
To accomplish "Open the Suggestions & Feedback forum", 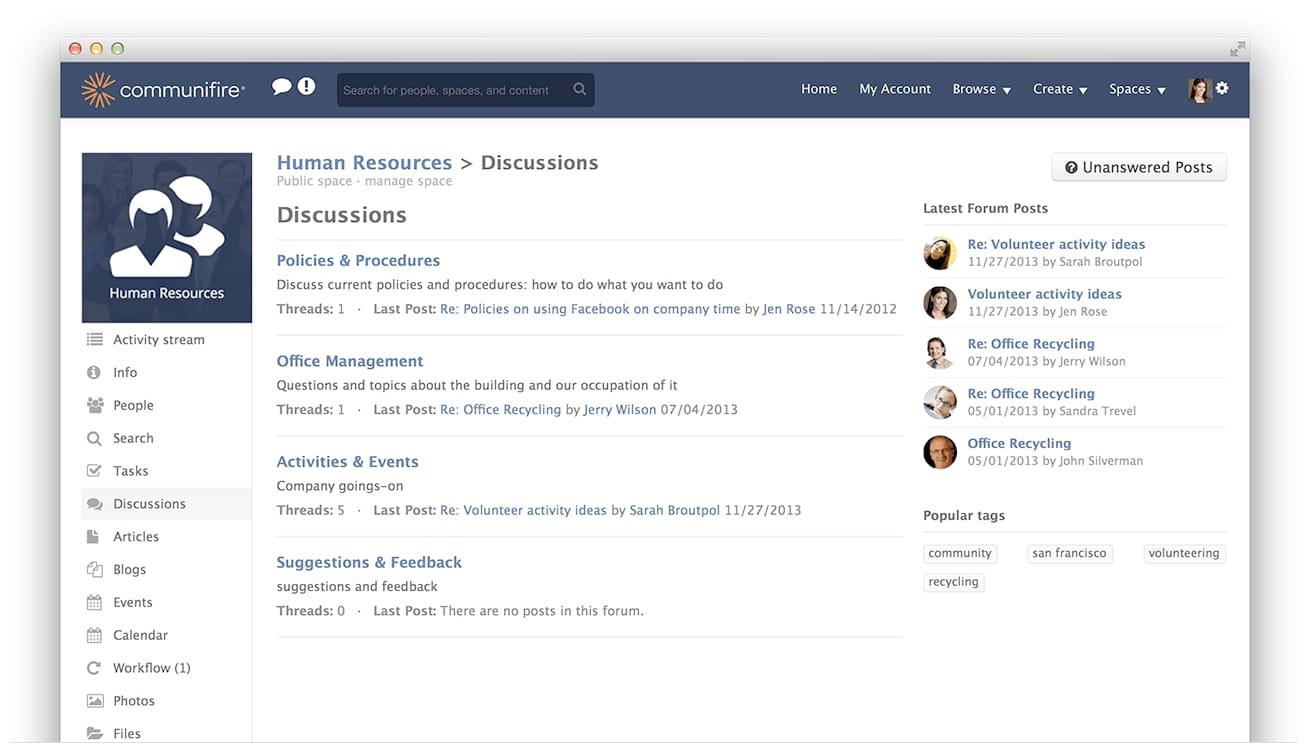I will [x=369, y=563].
